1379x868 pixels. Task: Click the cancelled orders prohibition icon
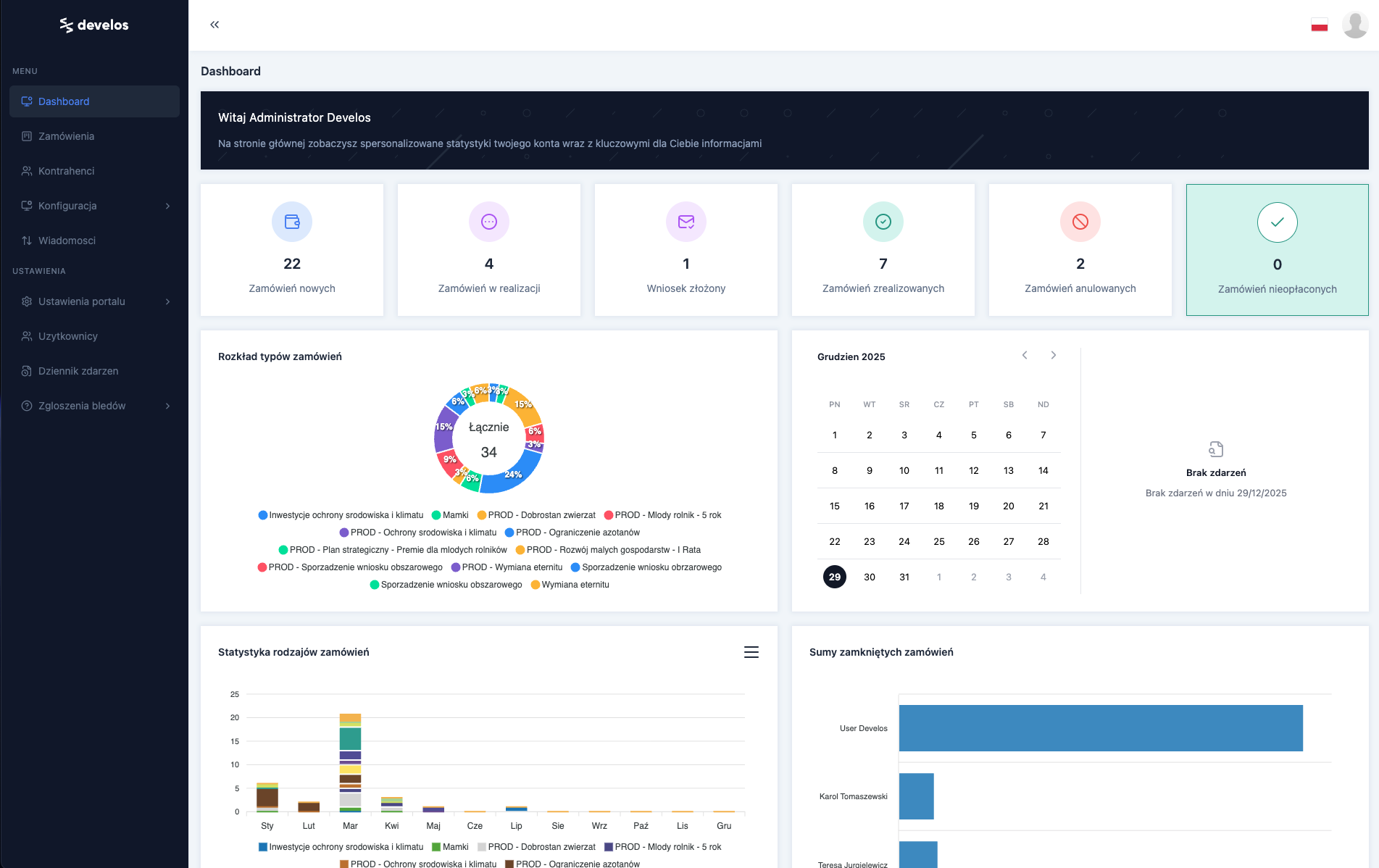coord(1080,222)
